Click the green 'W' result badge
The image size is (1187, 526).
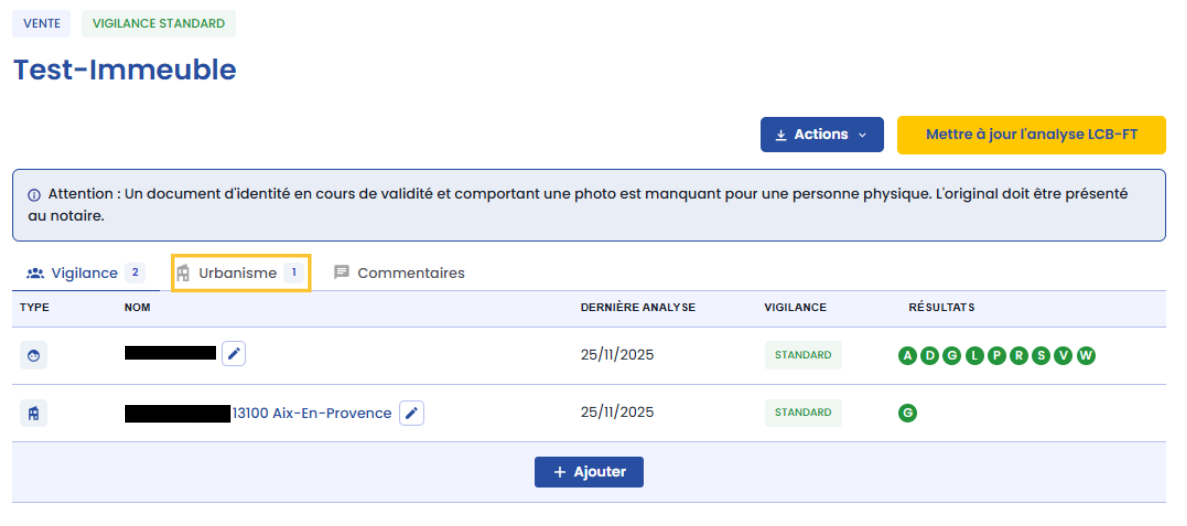1086,355
